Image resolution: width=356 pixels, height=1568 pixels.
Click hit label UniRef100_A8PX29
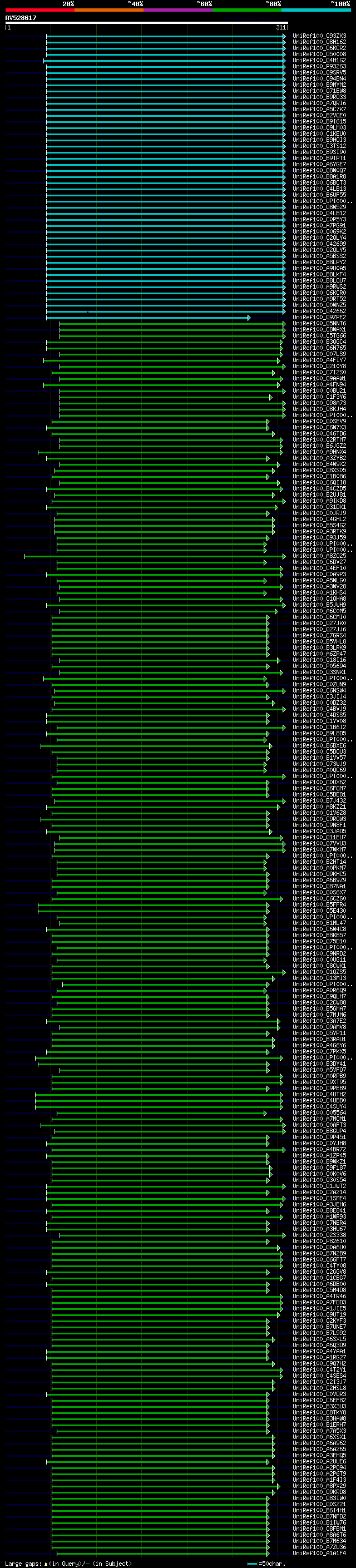pyautogui.click(x=319, y=1486)
